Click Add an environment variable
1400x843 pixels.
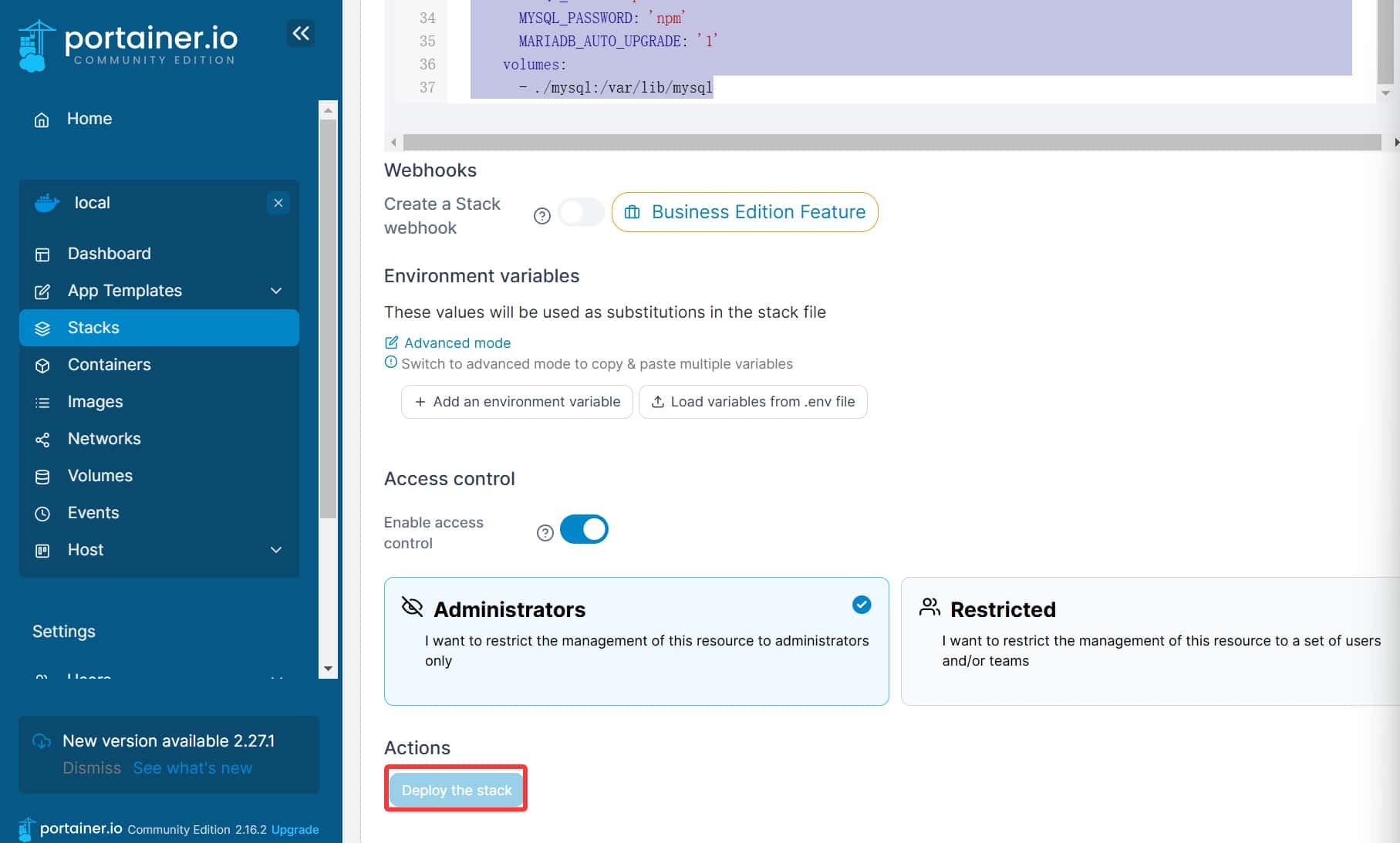click(x=517, y=402)
